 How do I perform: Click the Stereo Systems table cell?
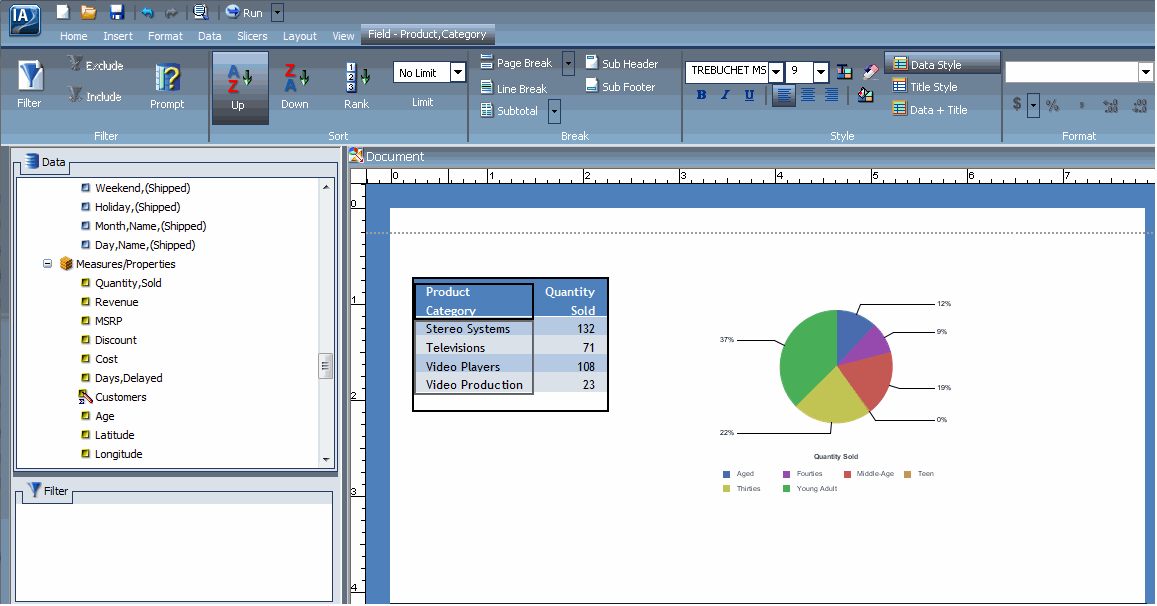pyautogui.click(x=474, y=328)
